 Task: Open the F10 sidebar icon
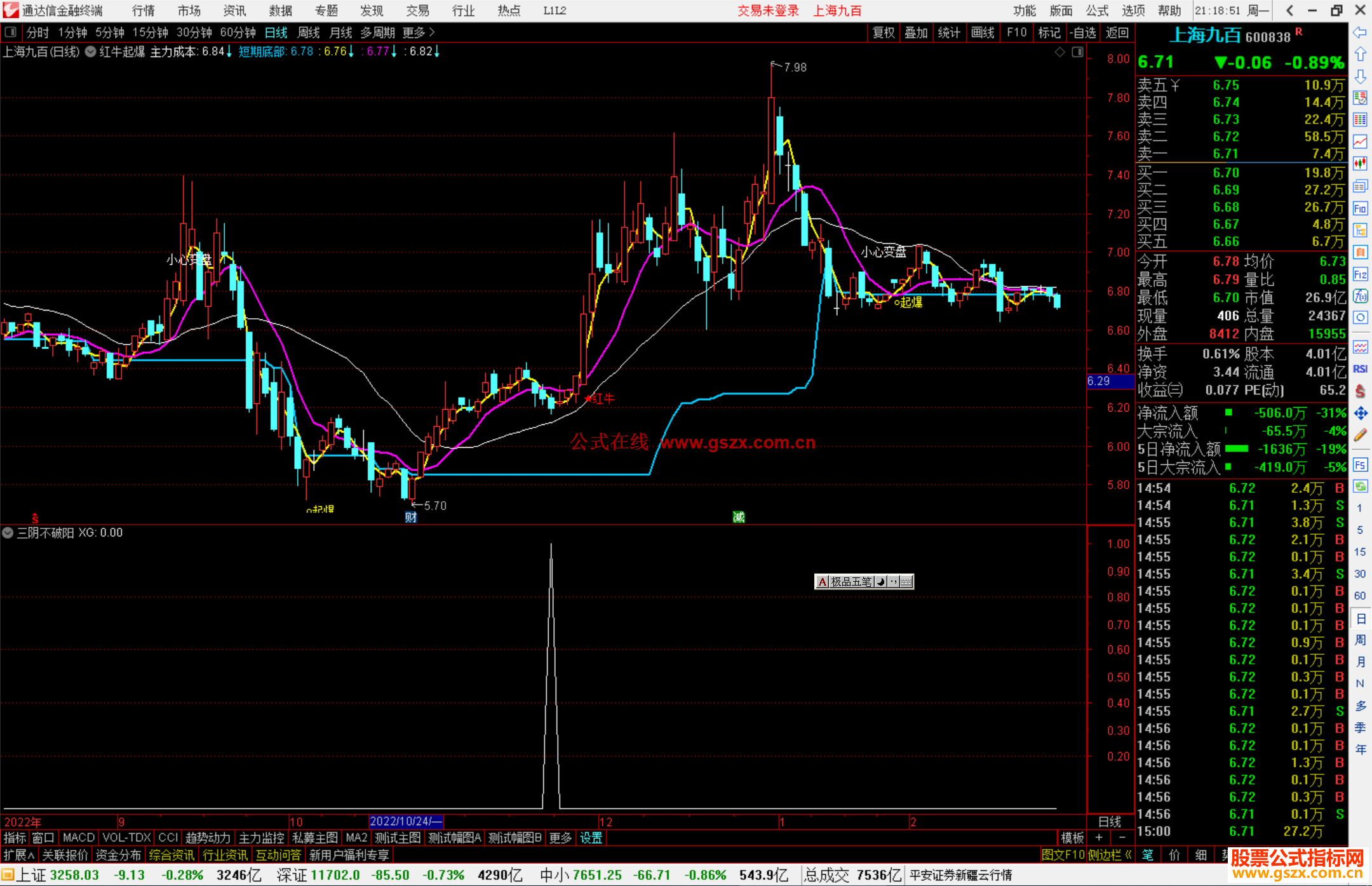(1360, 209)
